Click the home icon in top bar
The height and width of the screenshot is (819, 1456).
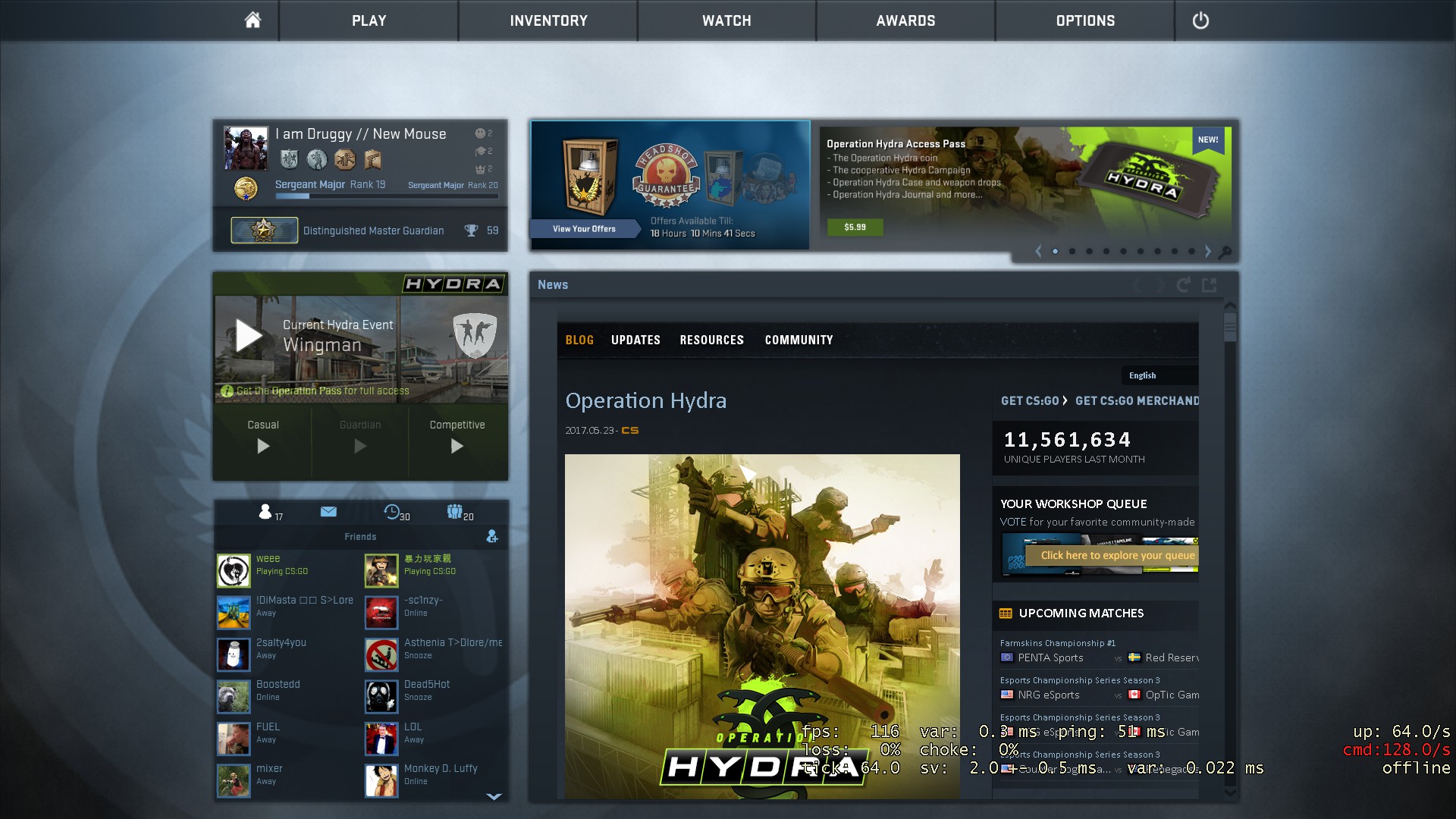point(253,20)
